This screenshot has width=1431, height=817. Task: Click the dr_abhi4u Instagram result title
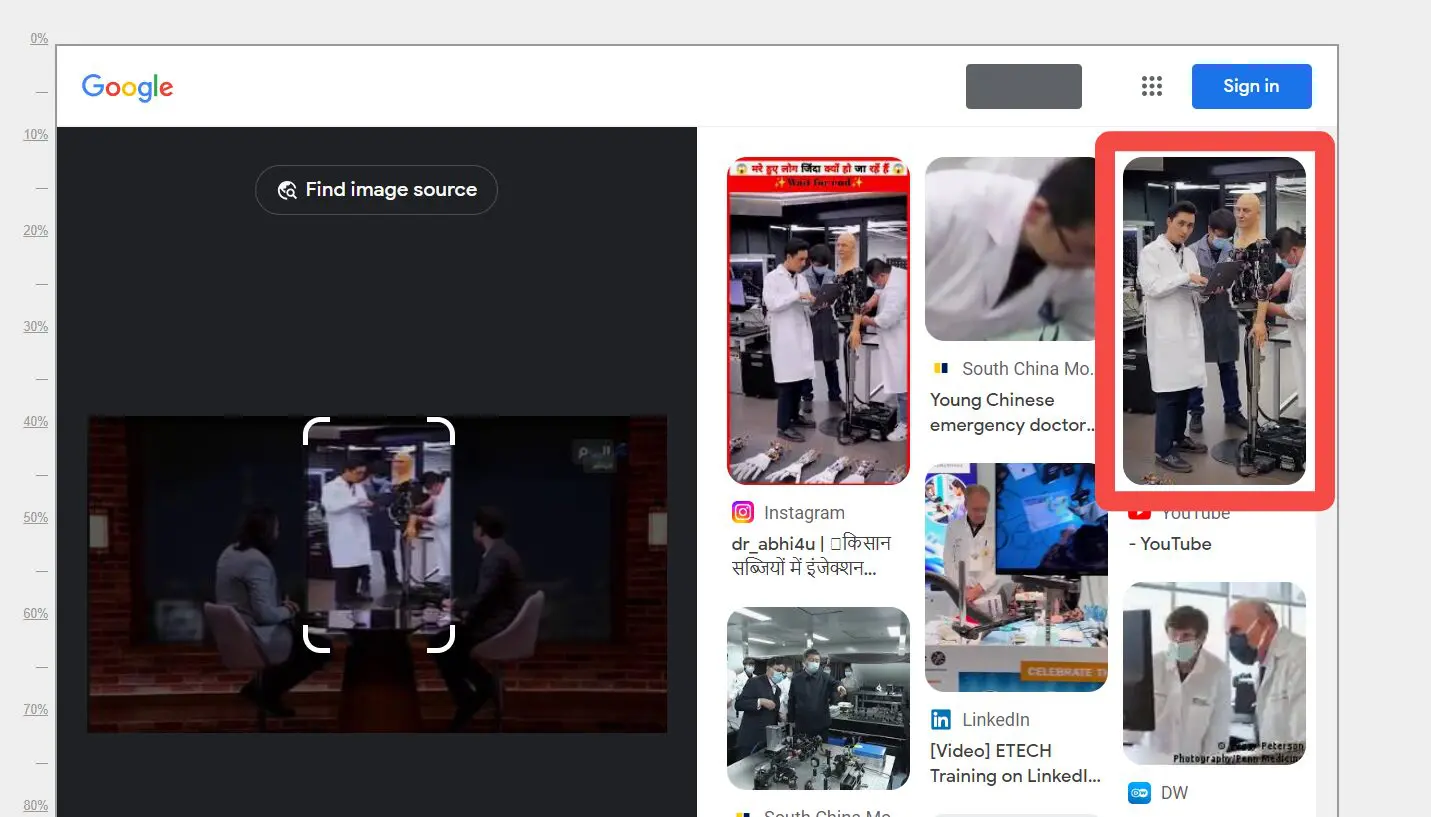tap(811, 556)
